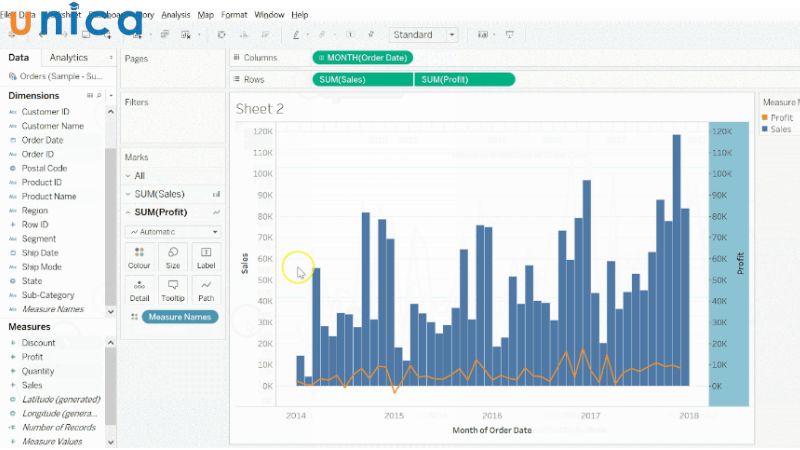Open the Colour marks card
The image size is (800, 450).
pos(139,256)
